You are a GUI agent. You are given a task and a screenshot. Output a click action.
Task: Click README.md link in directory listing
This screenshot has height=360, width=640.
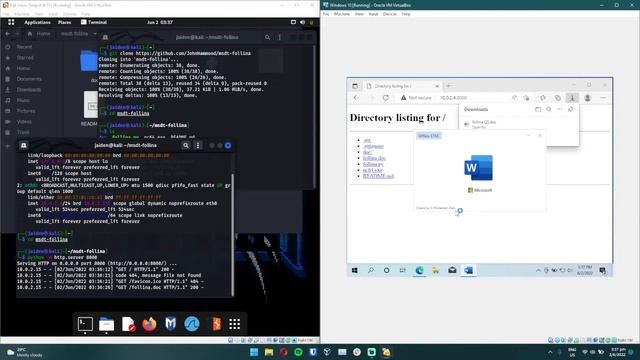pyautogui.click(x=378, y=176)
